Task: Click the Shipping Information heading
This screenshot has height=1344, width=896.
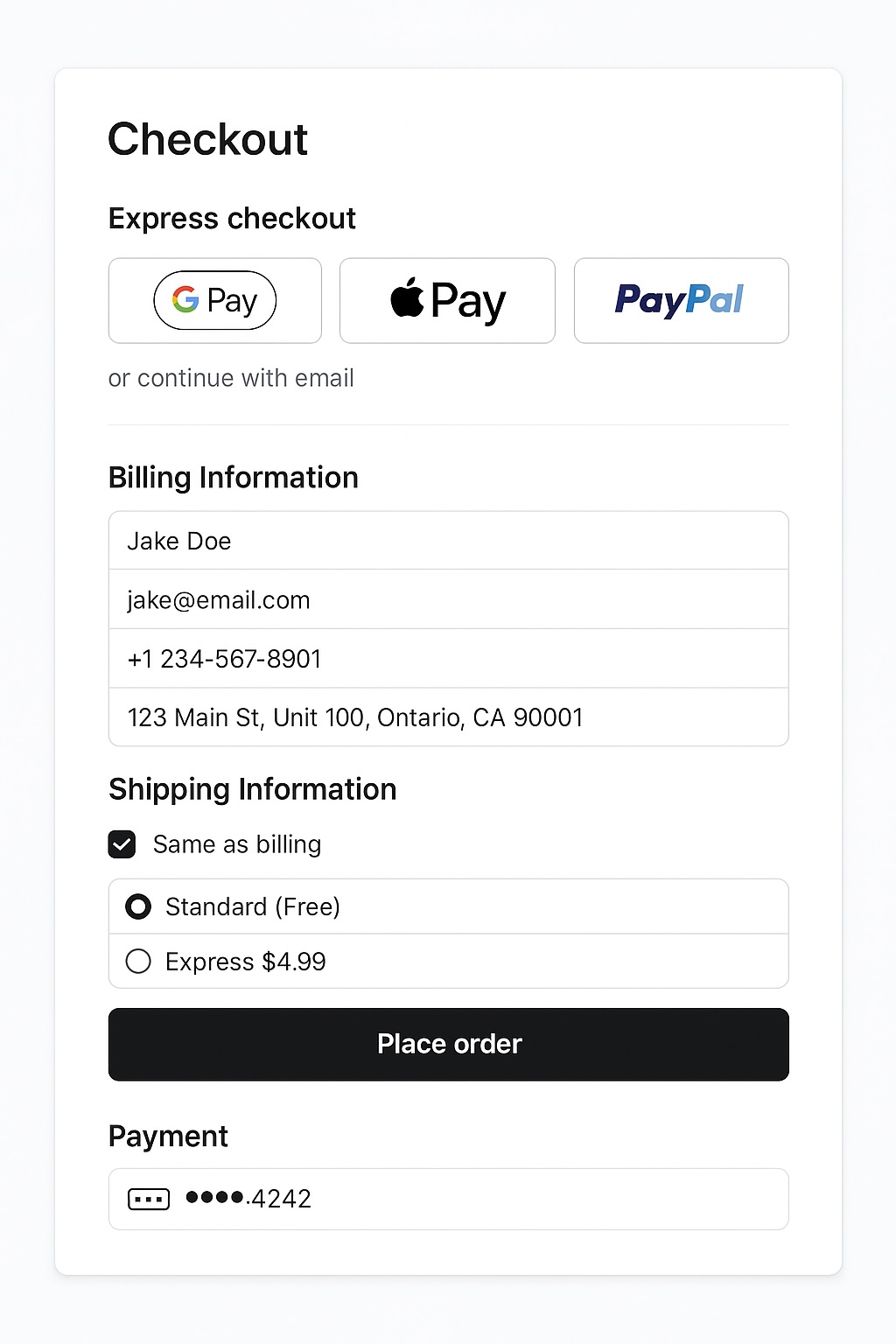Action: pos(252,789)
